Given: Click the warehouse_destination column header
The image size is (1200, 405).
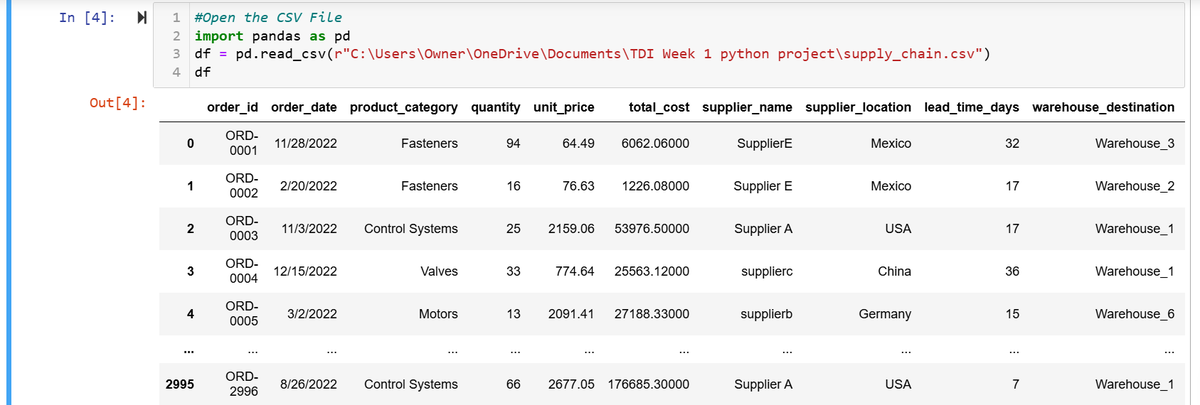Looking at the screenshot, I should coord(1103,107).
